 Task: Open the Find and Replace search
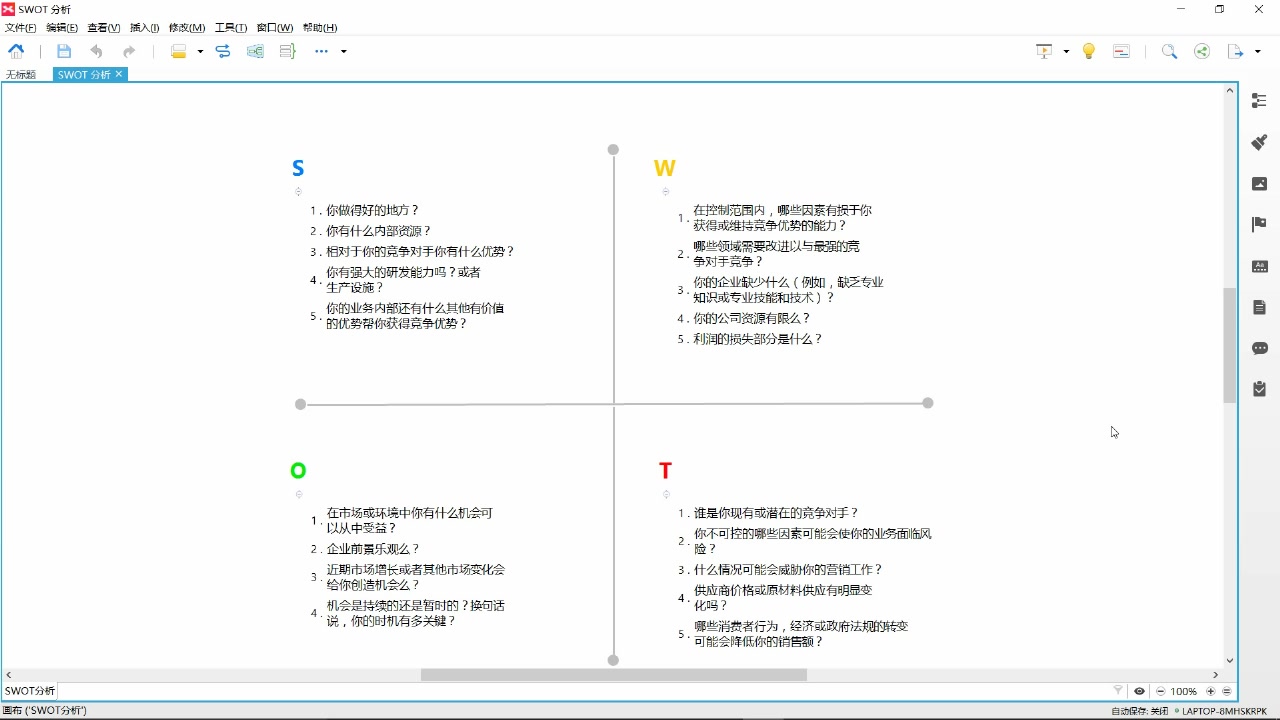[1170, 50]
